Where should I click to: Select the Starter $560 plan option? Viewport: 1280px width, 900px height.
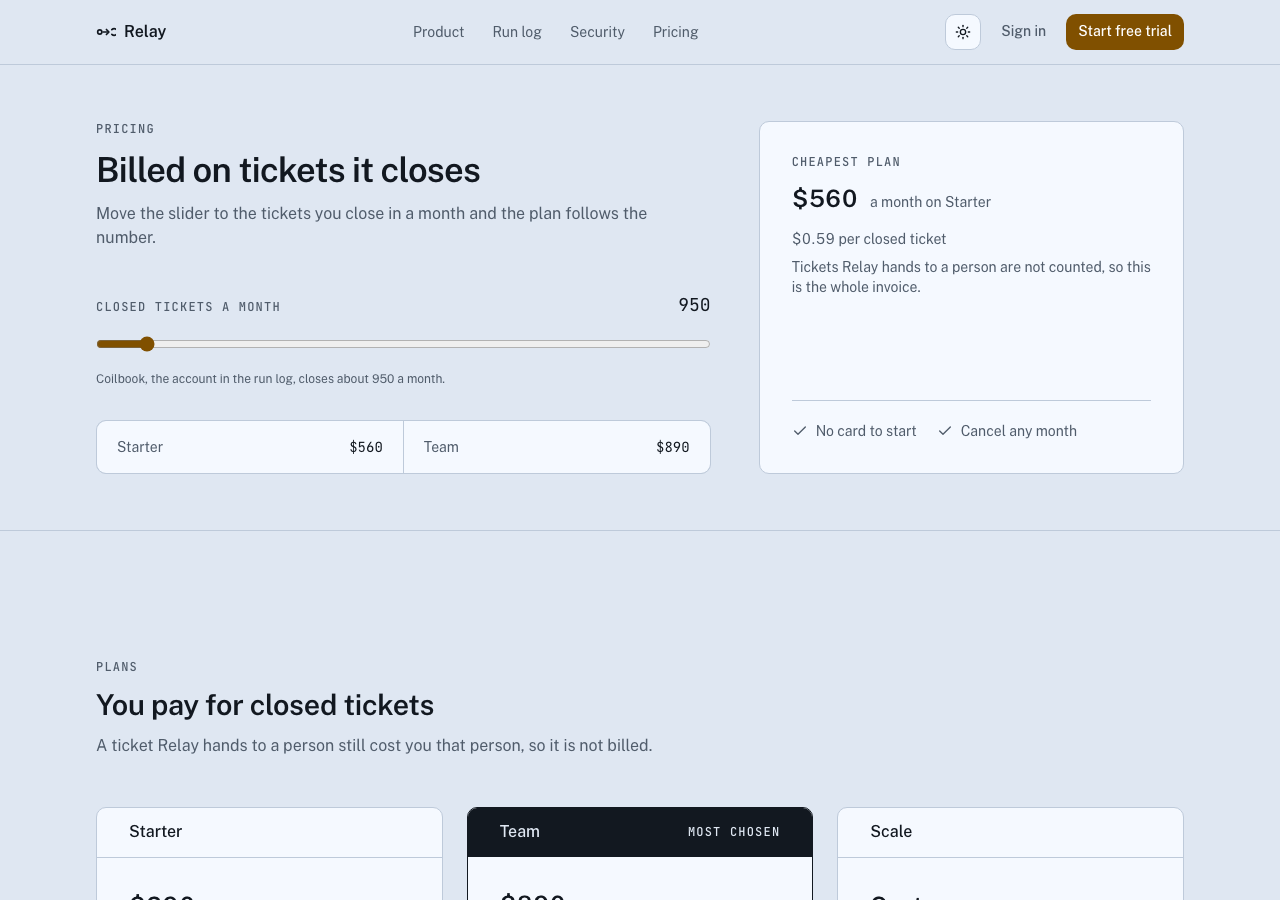[250, 447]
